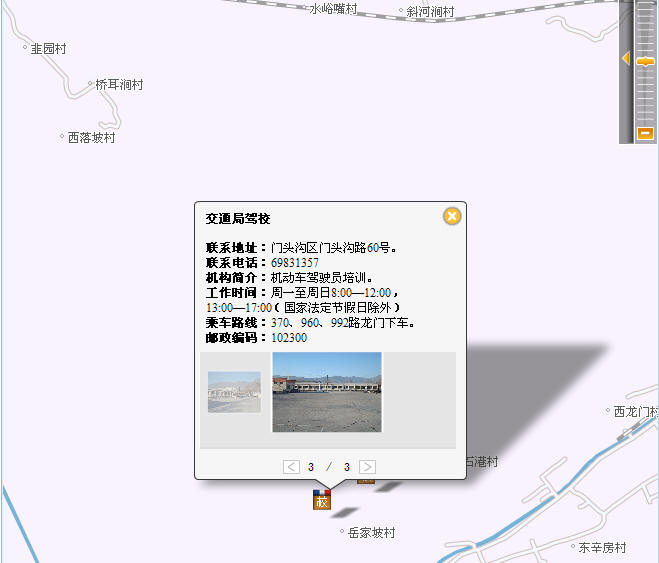Click the partly hidden marker behind popup tail

366,481
